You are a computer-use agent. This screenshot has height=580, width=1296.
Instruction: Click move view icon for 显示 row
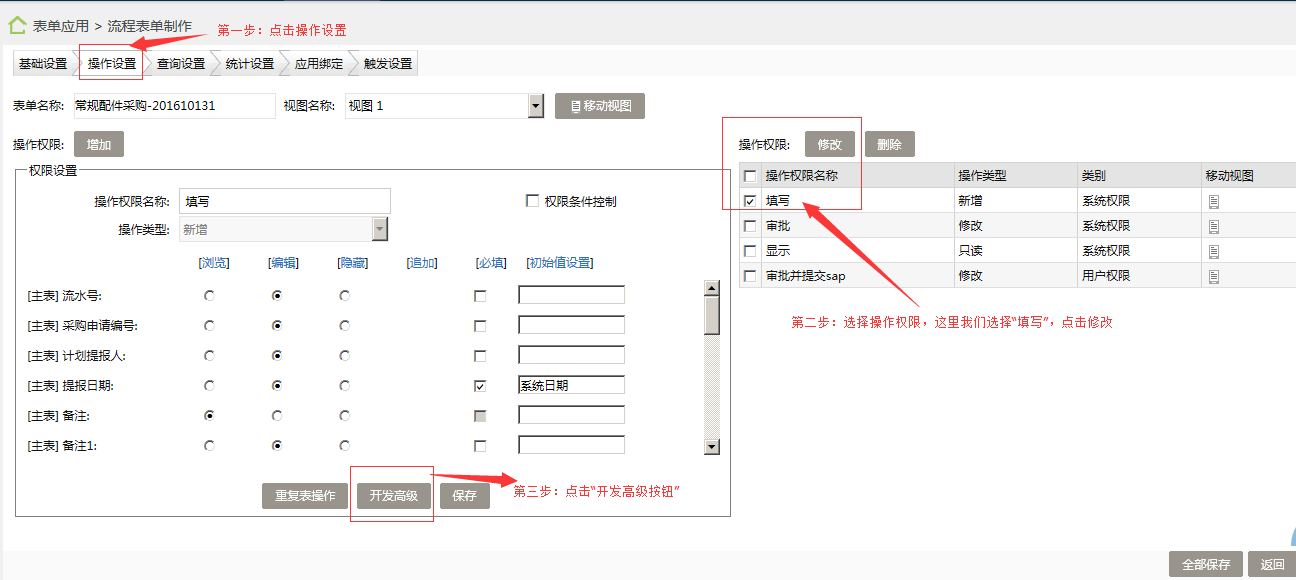pos(1214,251)
